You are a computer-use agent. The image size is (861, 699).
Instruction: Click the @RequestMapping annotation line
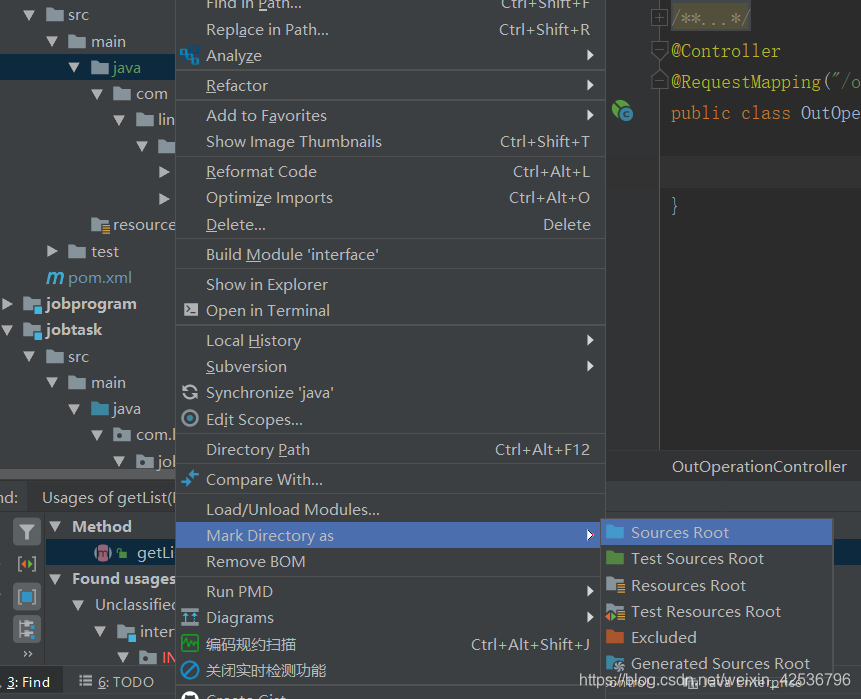coord(765,82)
